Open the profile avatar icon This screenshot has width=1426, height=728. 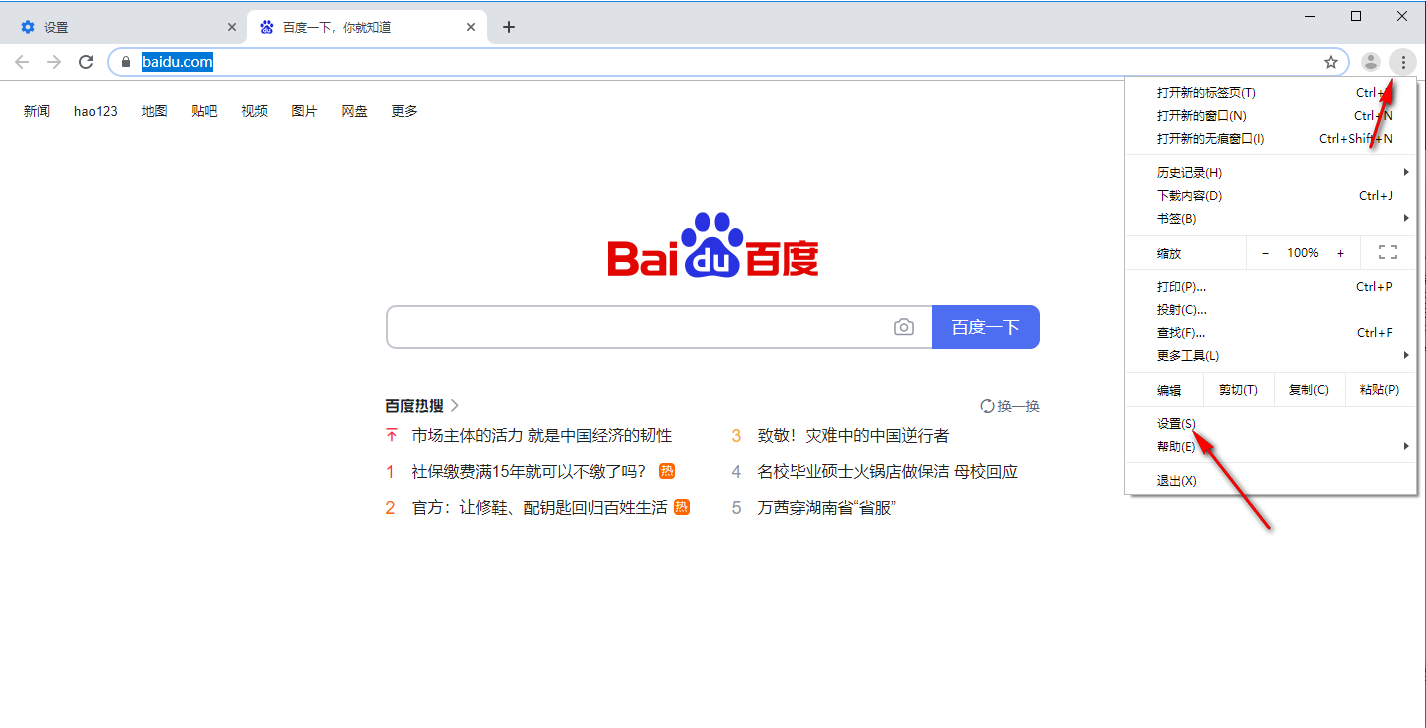(x=1371, y=62)
